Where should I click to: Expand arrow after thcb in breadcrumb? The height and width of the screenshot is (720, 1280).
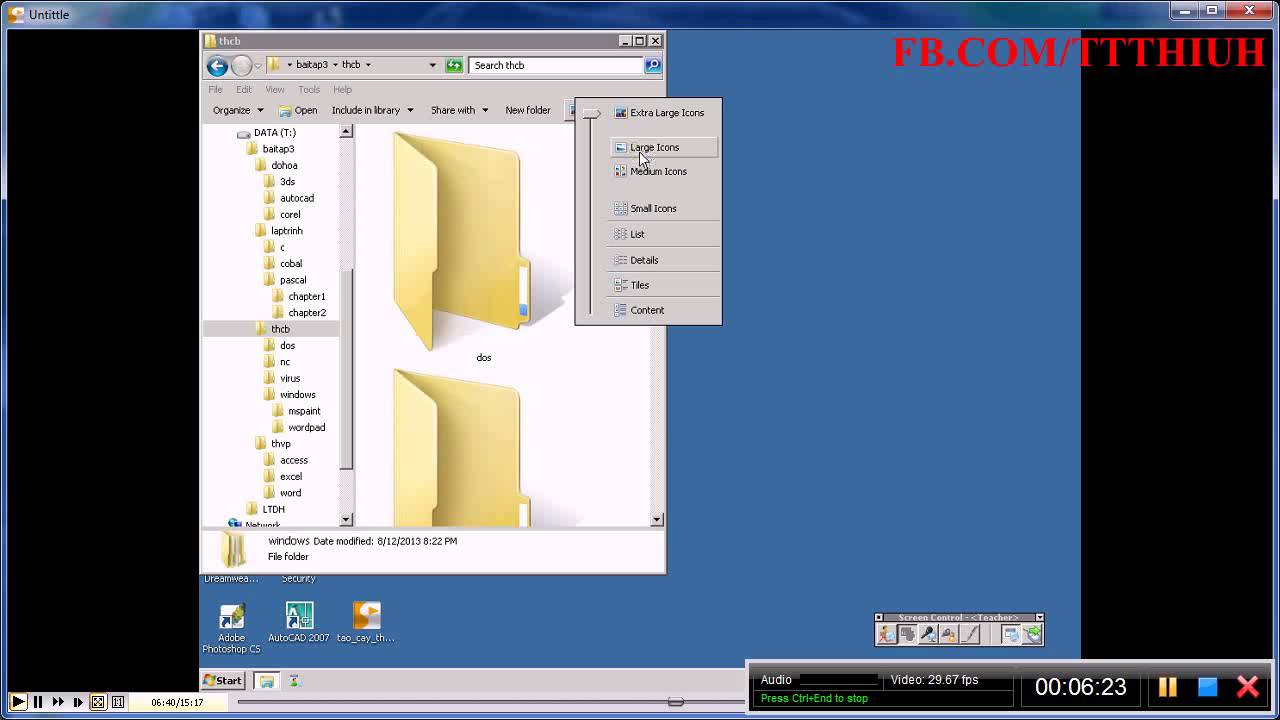[368, 65]
